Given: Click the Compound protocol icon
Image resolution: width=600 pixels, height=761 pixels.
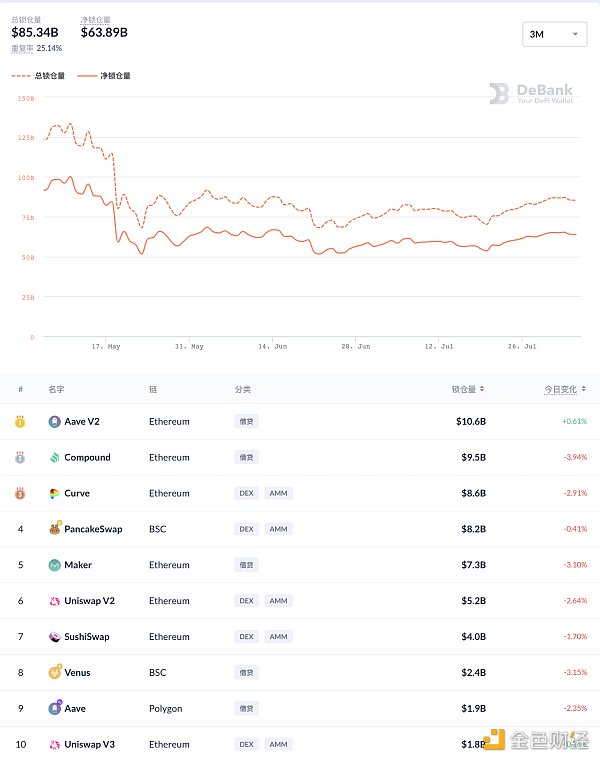Looking at the screenshot, I should (54, 458).
